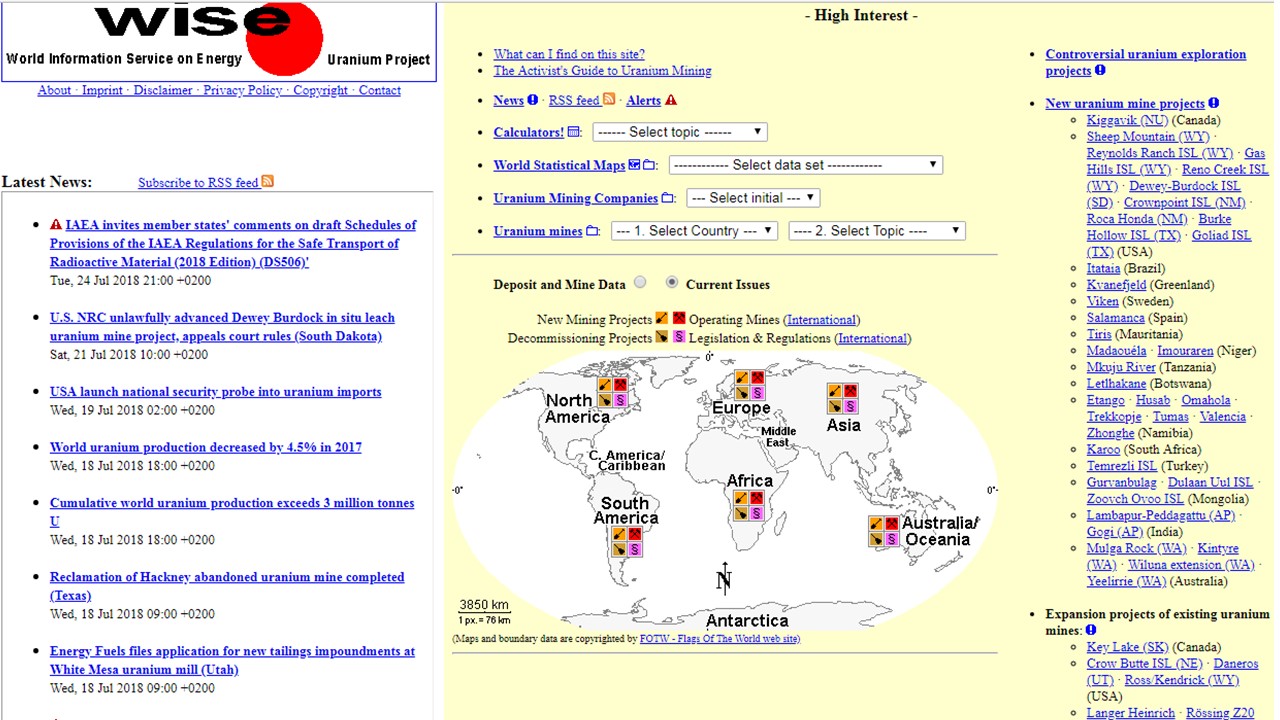Click info icon beside New uranium mine projects
1280x720 pixels.
[x=1214, y=103]
